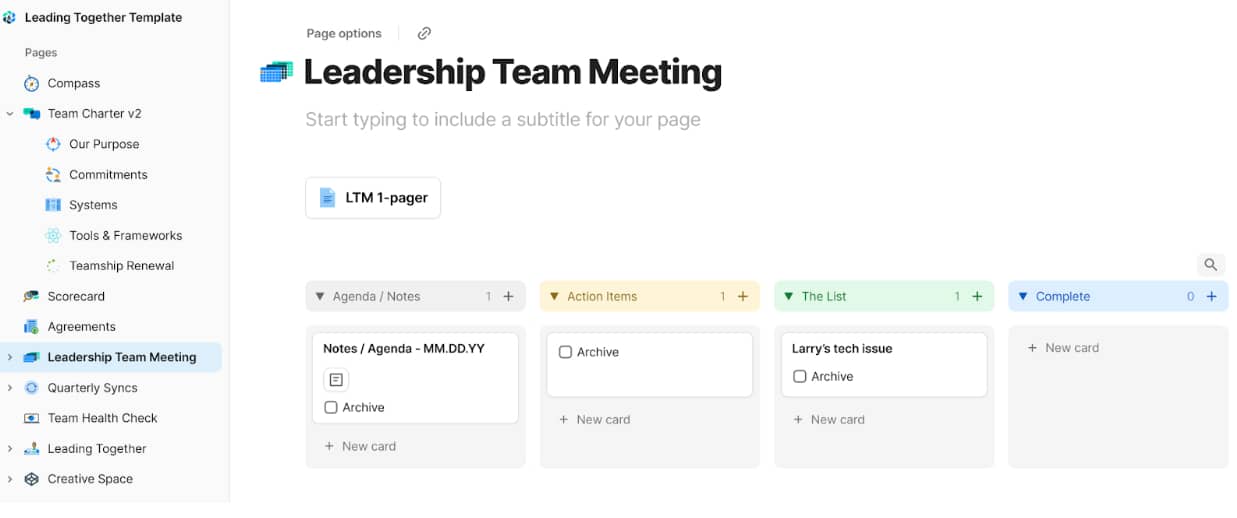Click the plus icon on Complete column

pos(1211,297)
